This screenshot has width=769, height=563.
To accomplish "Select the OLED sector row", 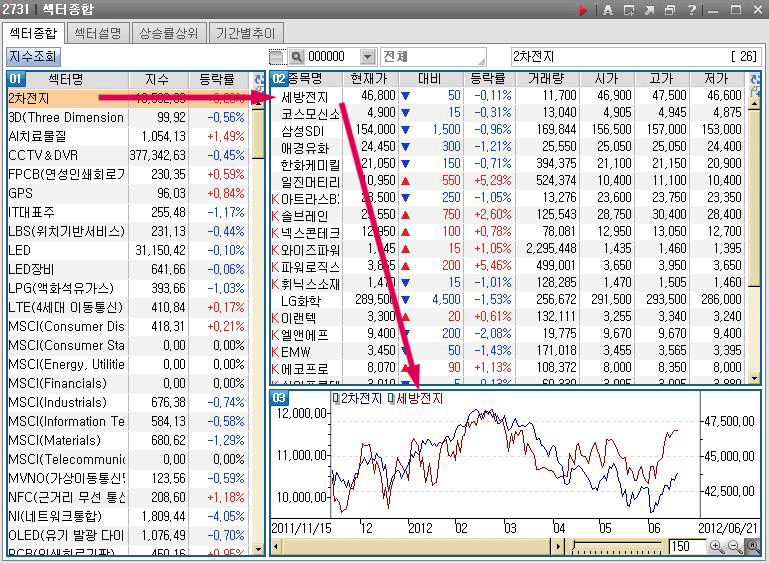I will (x=128, y=535).
